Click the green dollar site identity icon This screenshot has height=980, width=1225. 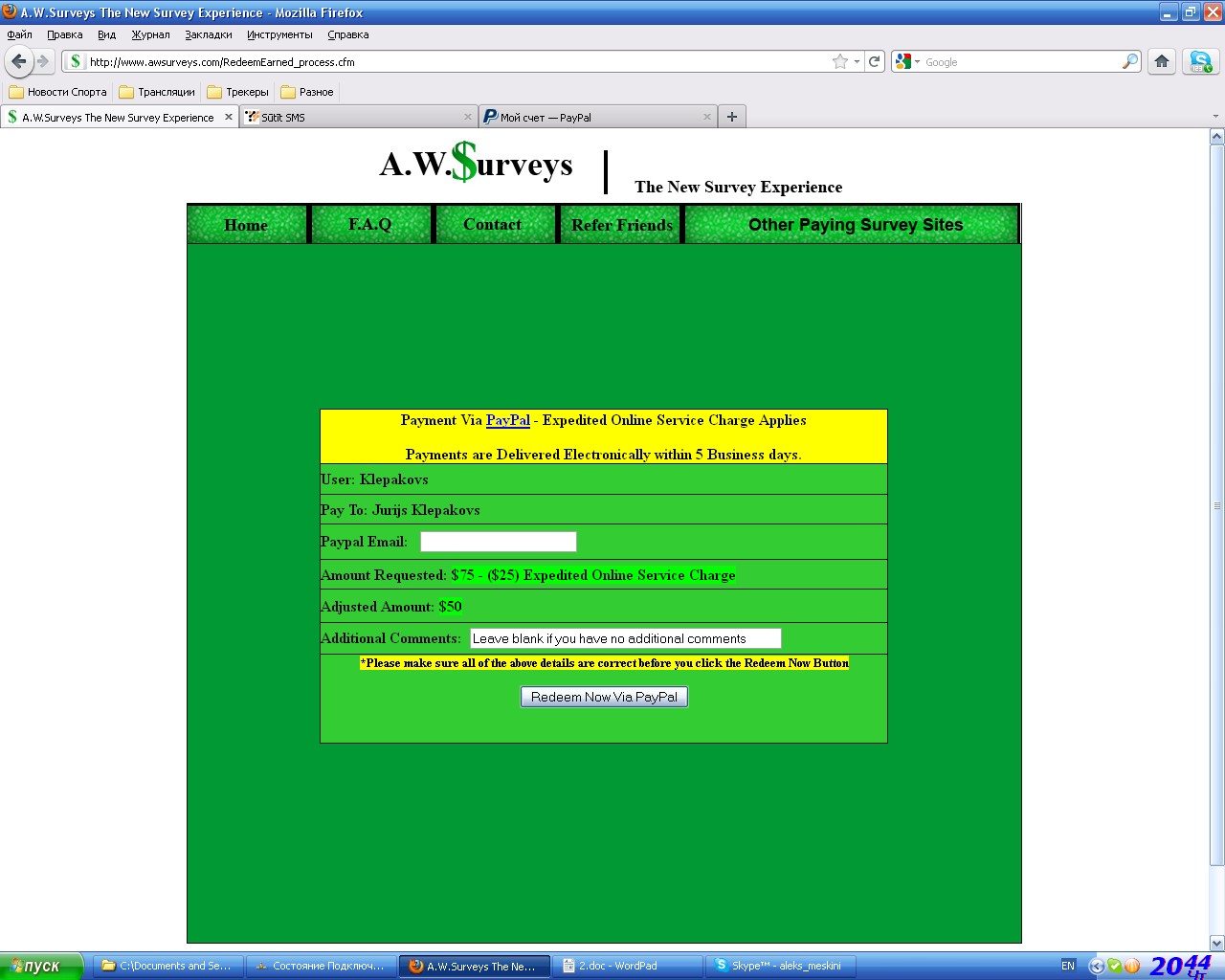click(75, 61)
